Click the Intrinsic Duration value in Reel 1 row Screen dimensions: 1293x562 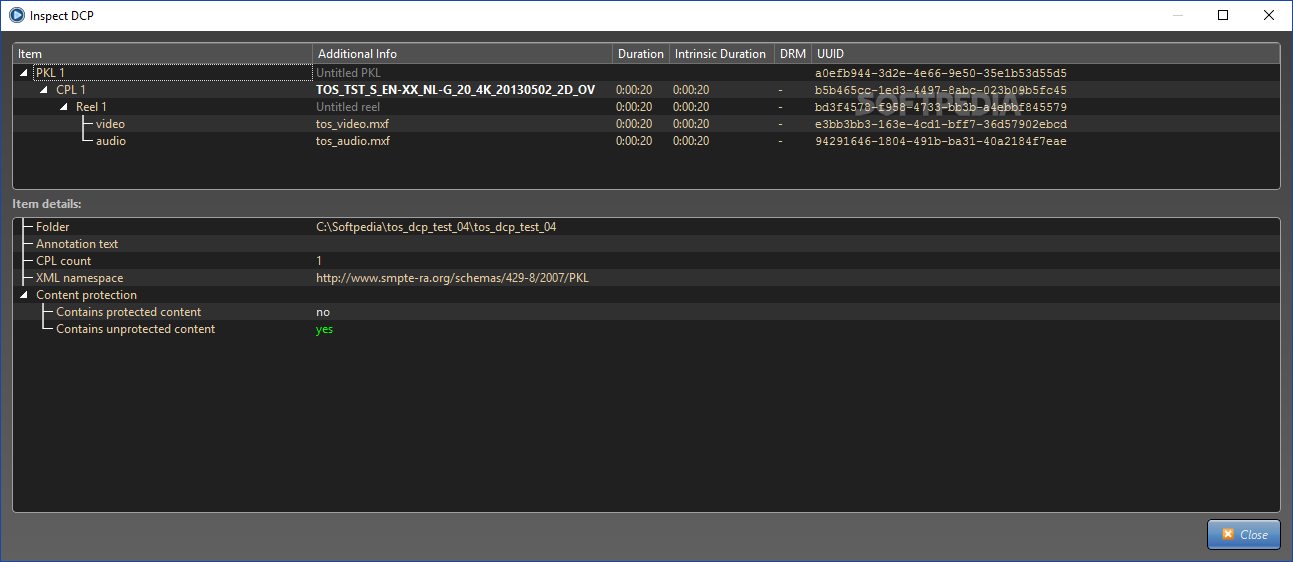[x=691, y=107]
